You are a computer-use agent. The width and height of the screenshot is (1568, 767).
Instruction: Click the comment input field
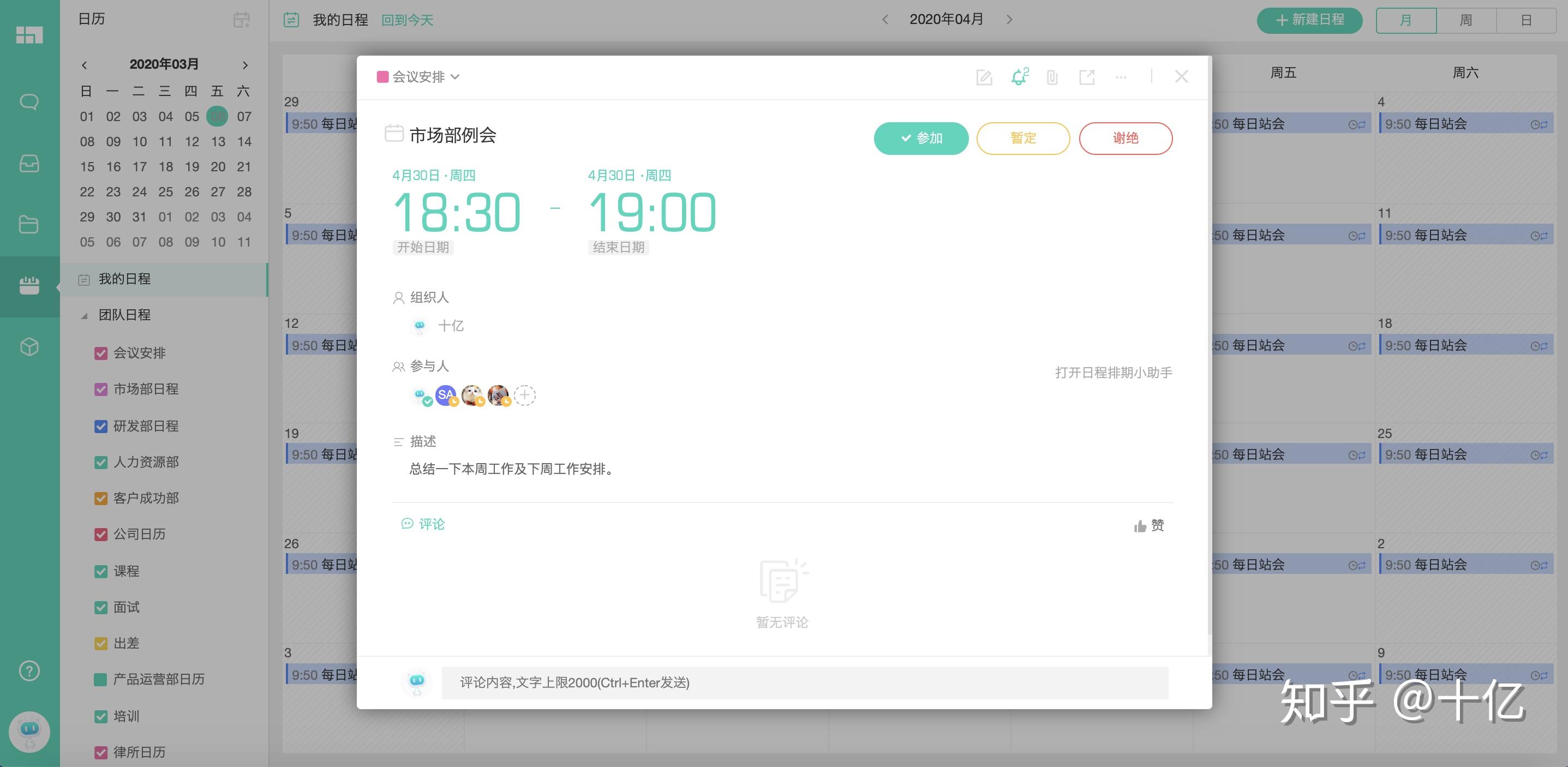(804, 682)
